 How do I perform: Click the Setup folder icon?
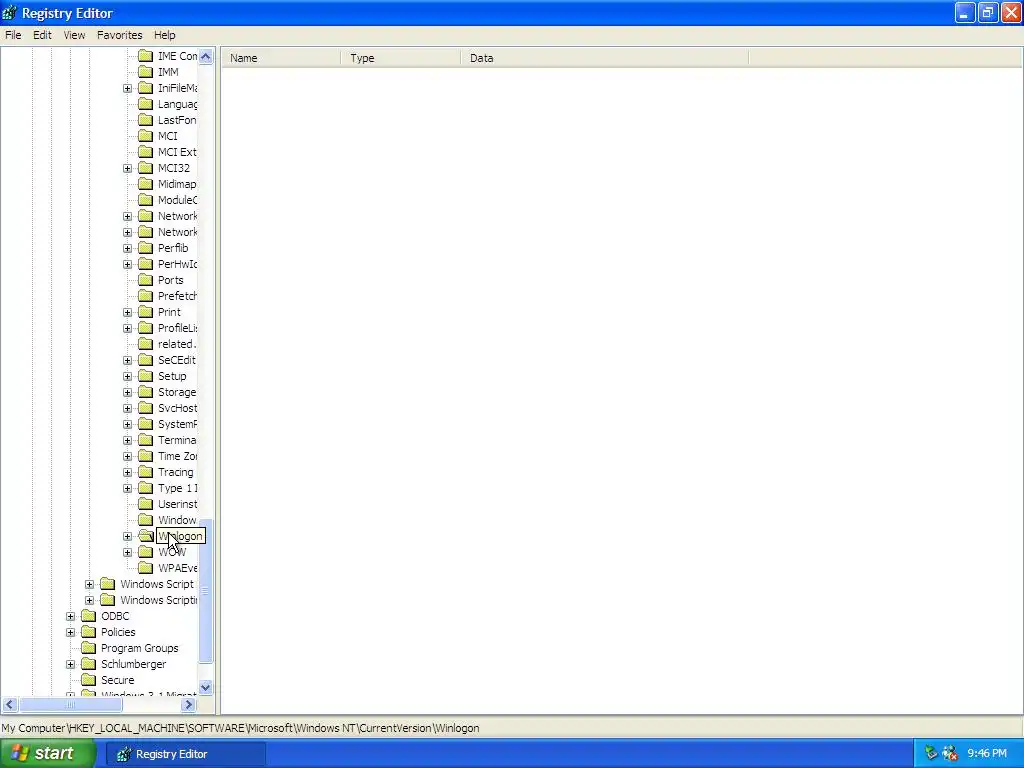click(x=146, y=376)
